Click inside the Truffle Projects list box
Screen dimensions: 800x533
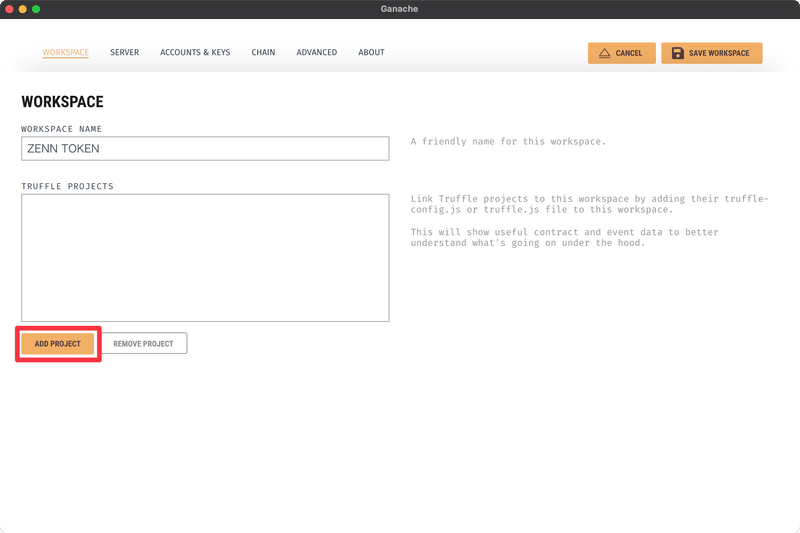click(x=205, y=258)
